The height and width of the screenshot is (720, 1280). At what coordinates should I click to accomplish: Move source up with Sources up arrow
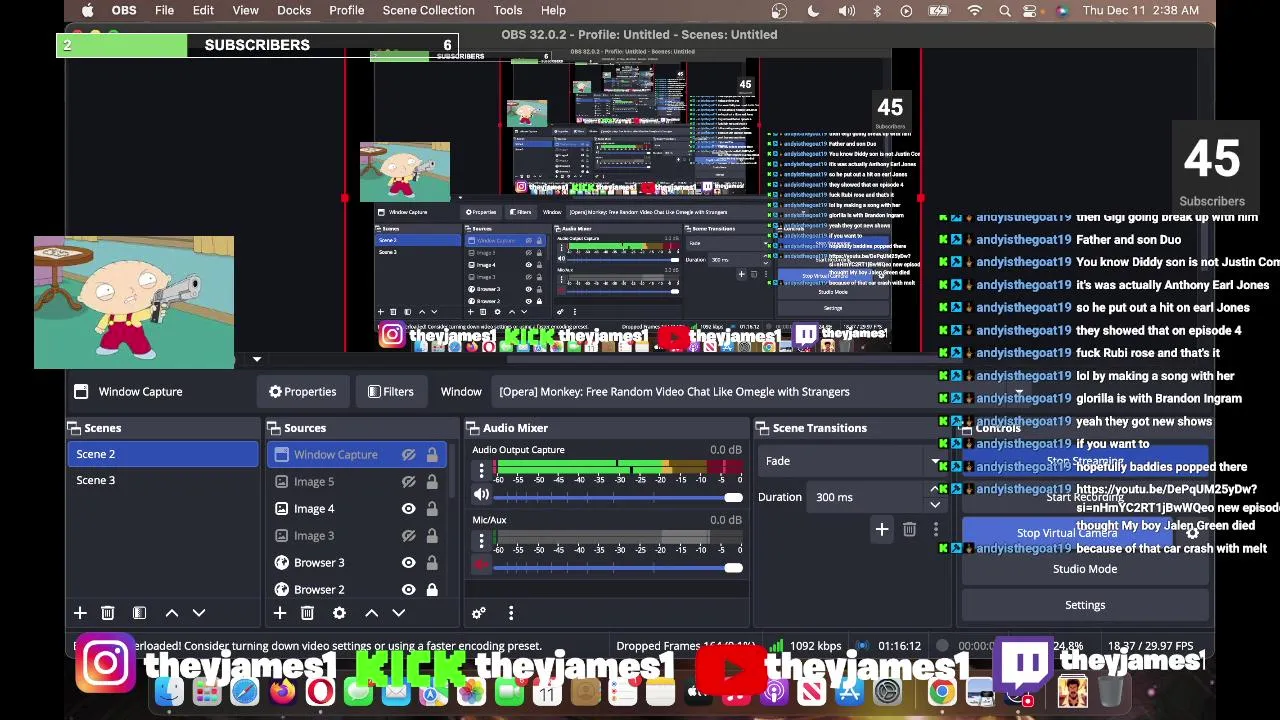372,613
